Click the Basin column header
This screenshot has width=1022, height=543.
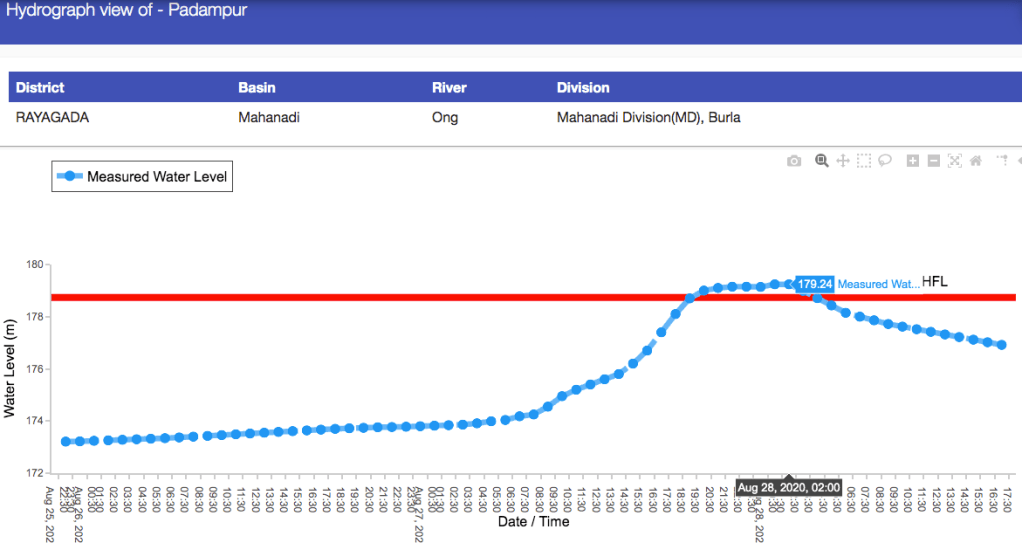[x=257, y=88]
